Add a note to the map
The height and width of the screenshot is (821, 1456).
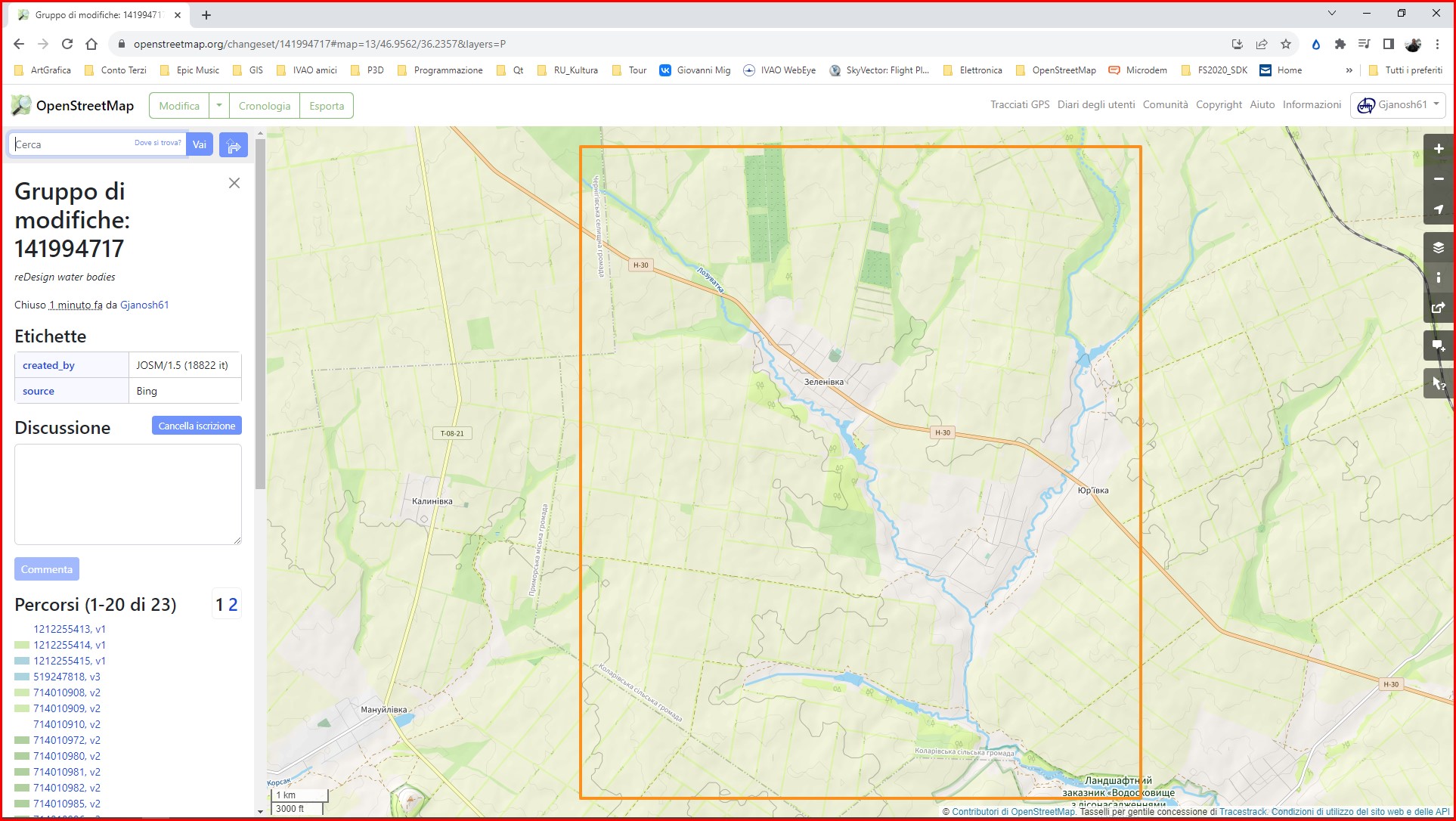1438,345
